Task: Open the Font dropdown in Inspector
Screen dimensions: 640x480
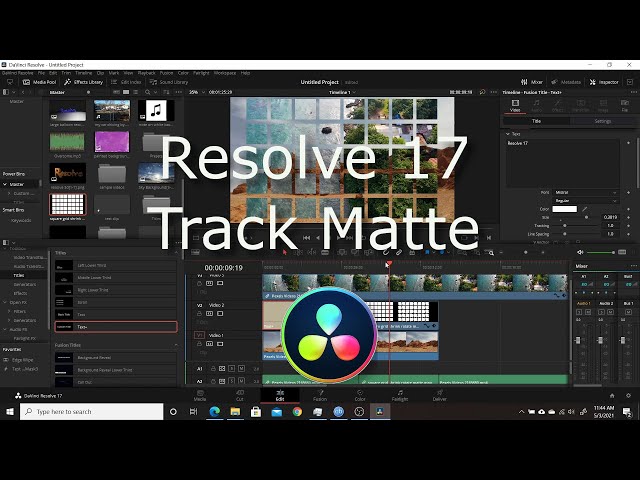Action: pos(586,192)
